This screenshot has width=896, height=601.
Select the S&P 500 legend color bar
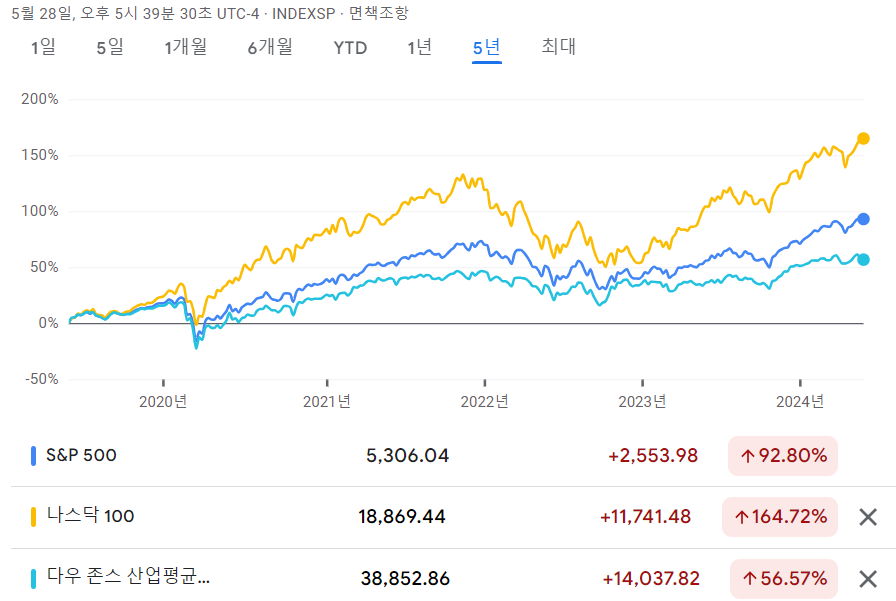coord(32,455)
